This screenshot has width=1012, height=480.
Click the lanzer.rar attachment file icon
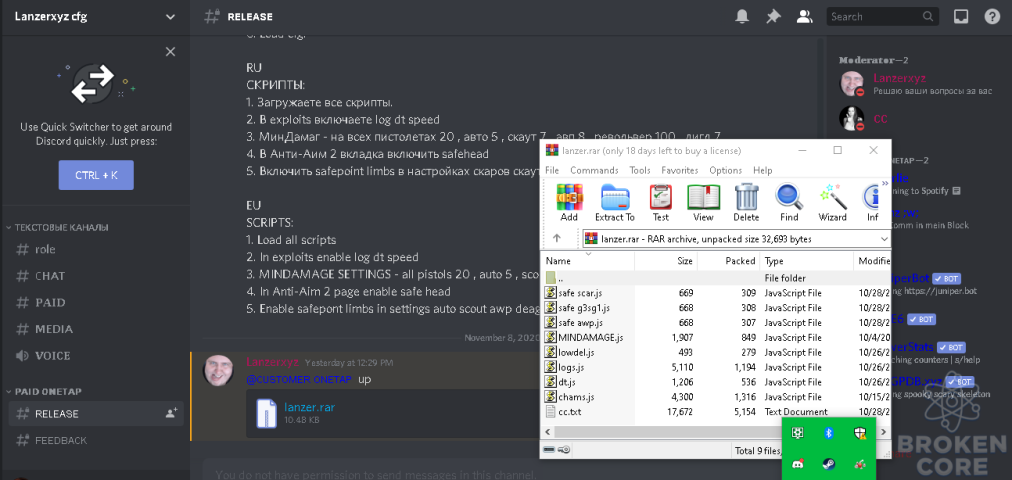click(267, 414)
